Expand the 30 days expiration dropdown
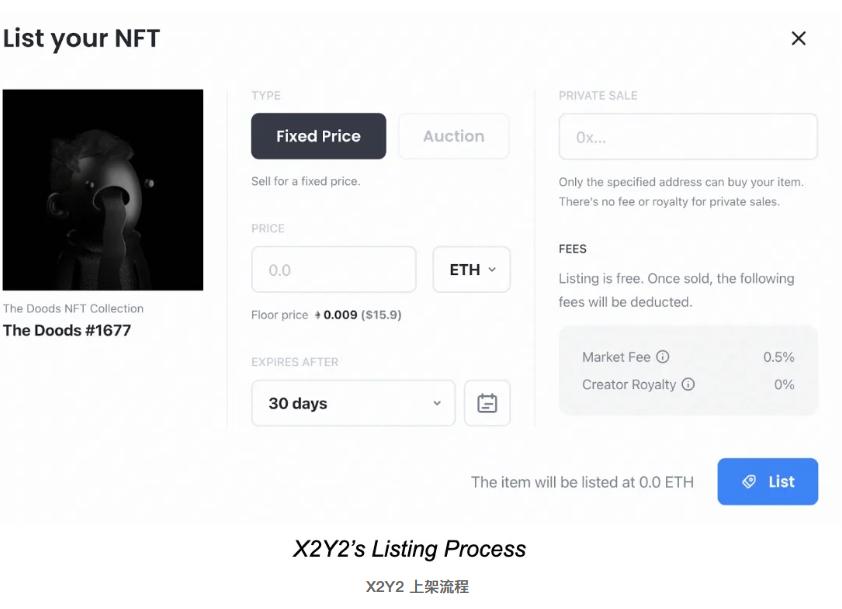This screenshot has width=842, height=609. pos(353,403)
